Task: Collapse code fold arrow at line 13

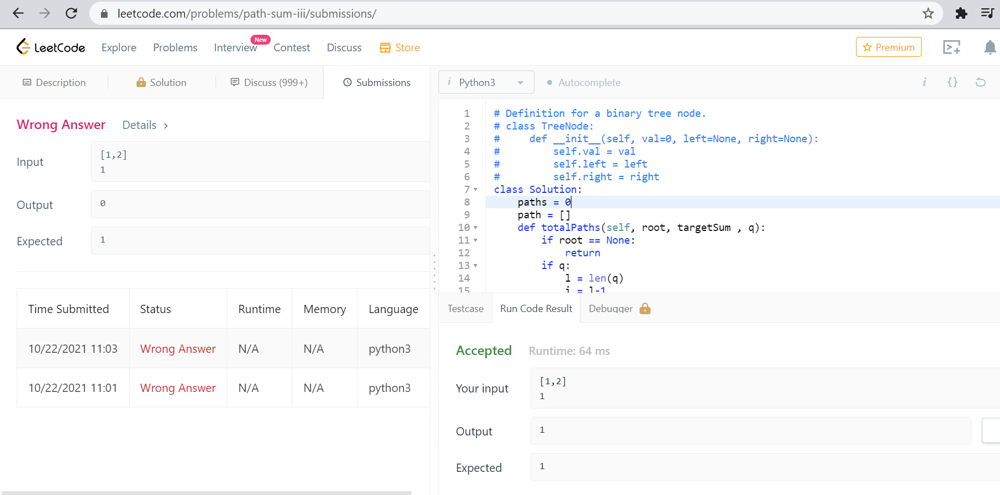Action: point(475,266)
